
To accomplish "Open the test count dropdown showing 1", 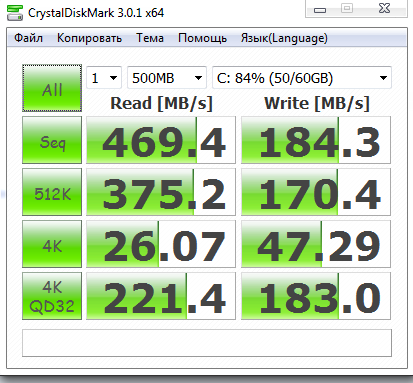I will point(104,78).
